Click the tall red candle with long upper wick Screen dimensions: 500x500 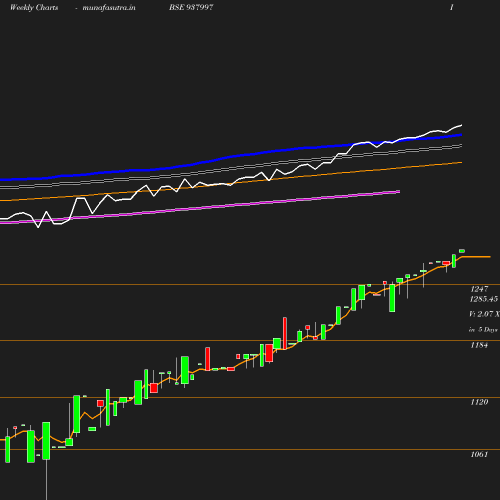pos(285,333)
